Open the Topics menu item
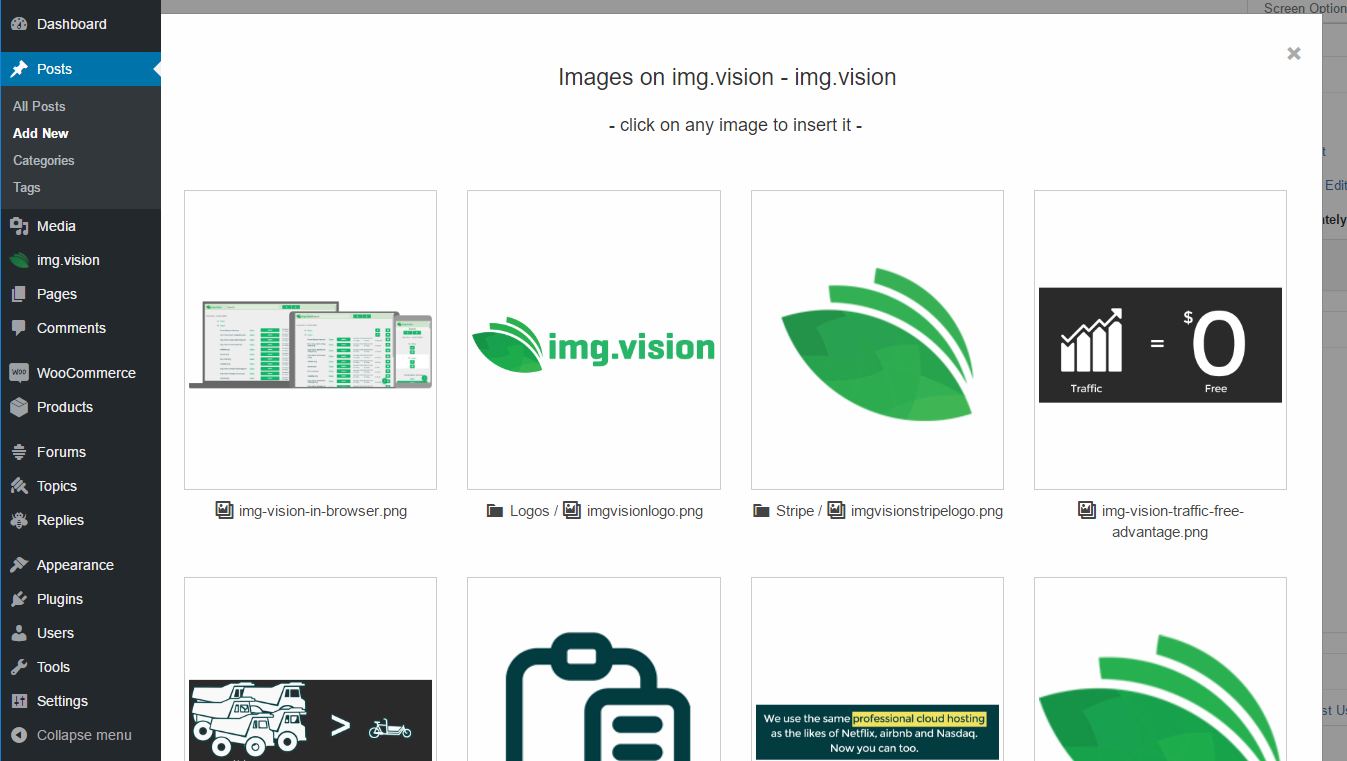Image resolution: width=1347 pixels, height=761 pixels. coord(80,486)
